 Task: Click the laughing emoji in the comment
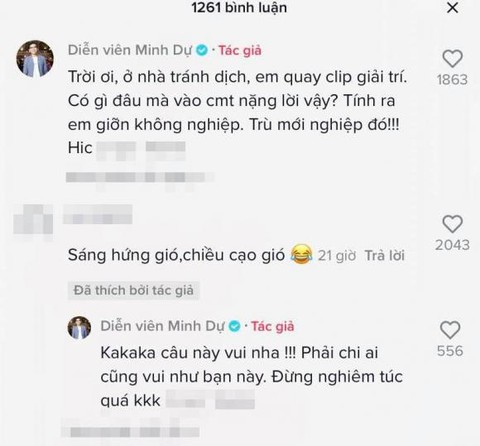click(301, 255)
